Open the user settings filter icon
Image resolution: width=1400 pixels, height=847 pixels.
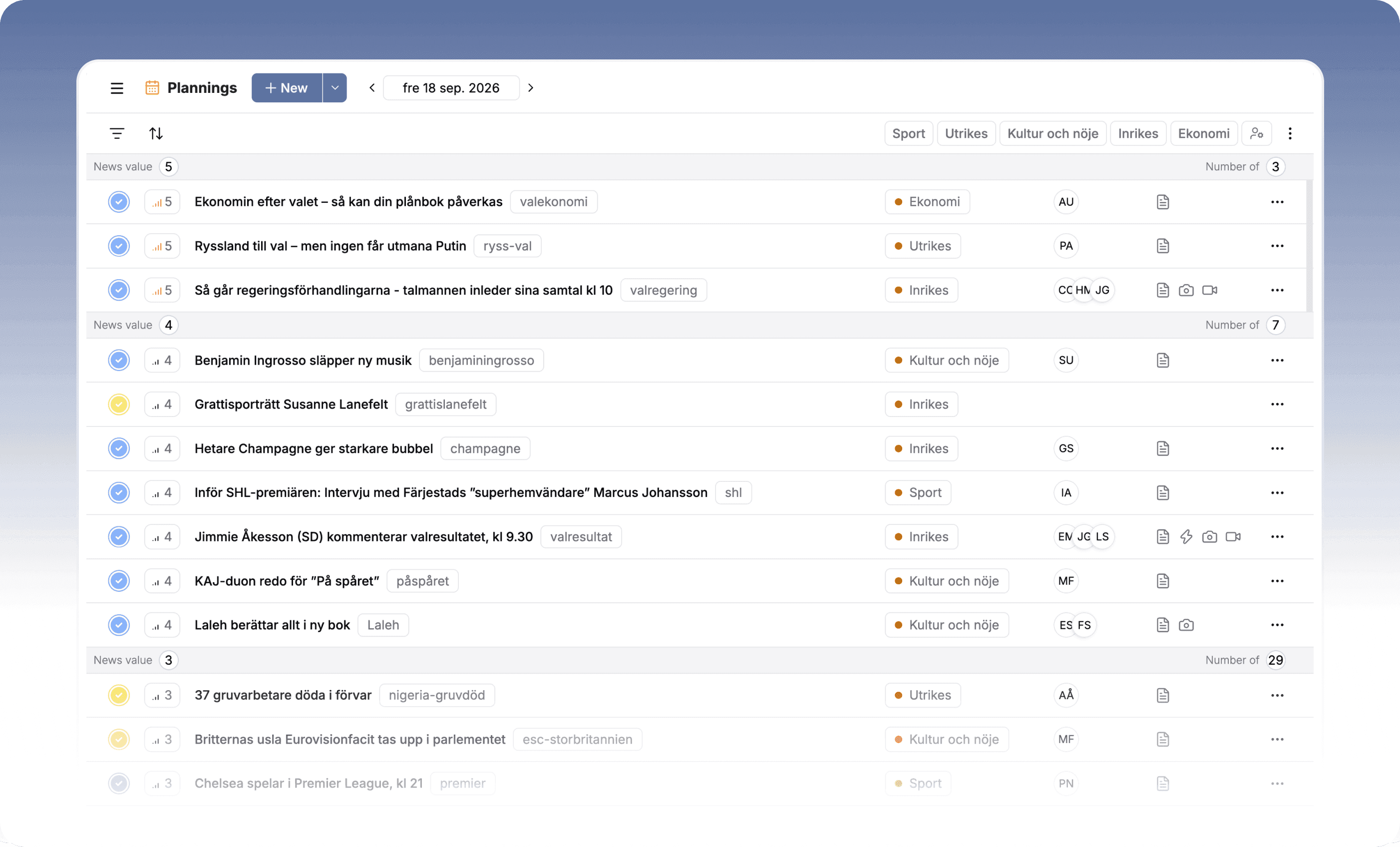coord(1256,133)
